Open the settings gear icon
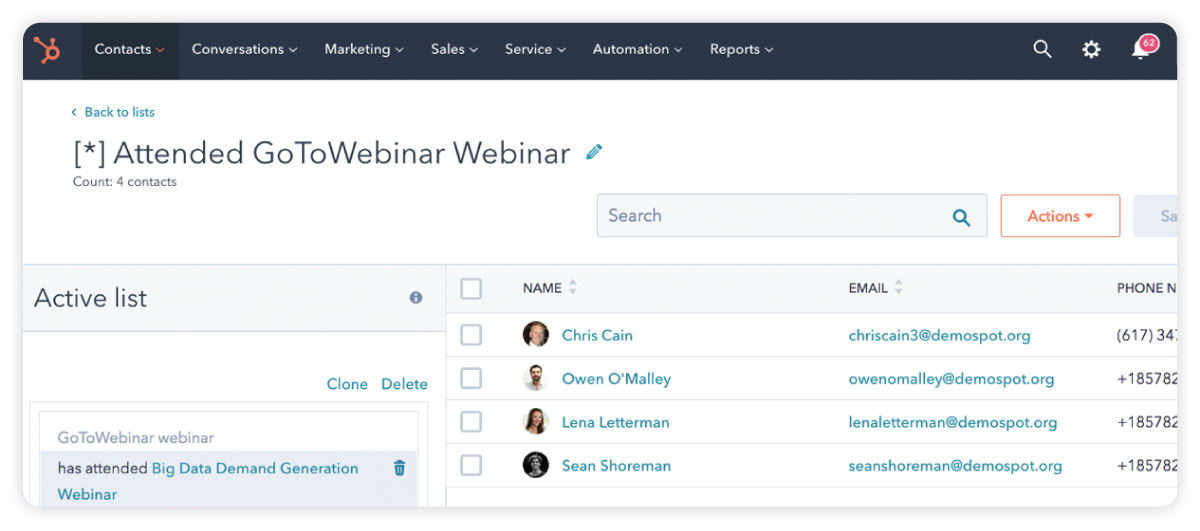 point(1091,49)
